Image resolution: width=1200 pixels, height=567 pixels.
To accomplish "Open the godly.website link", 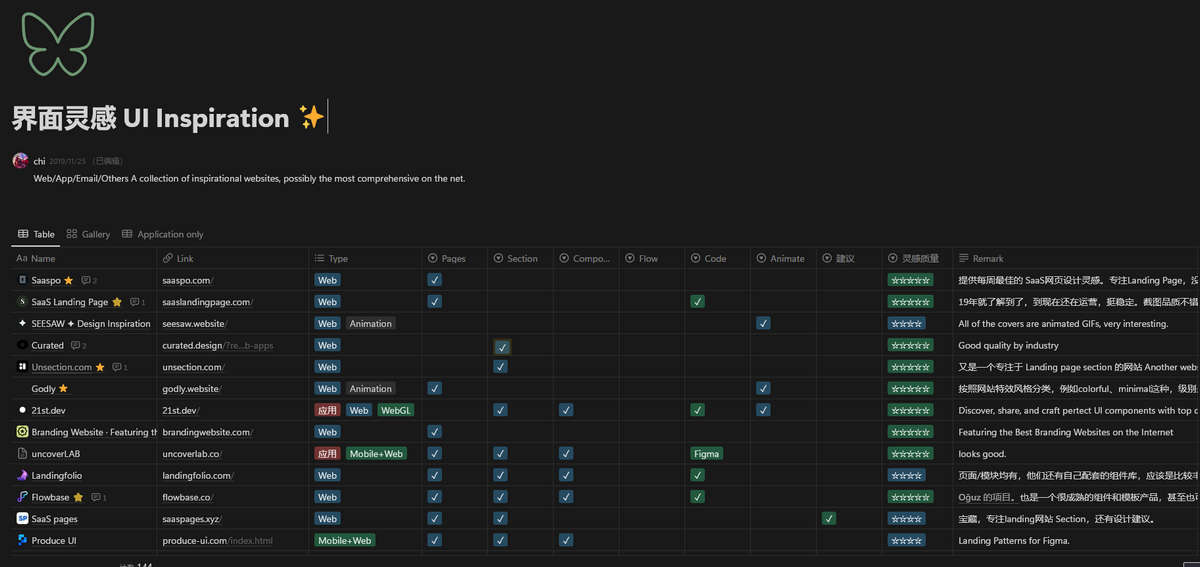I will 192,389.
